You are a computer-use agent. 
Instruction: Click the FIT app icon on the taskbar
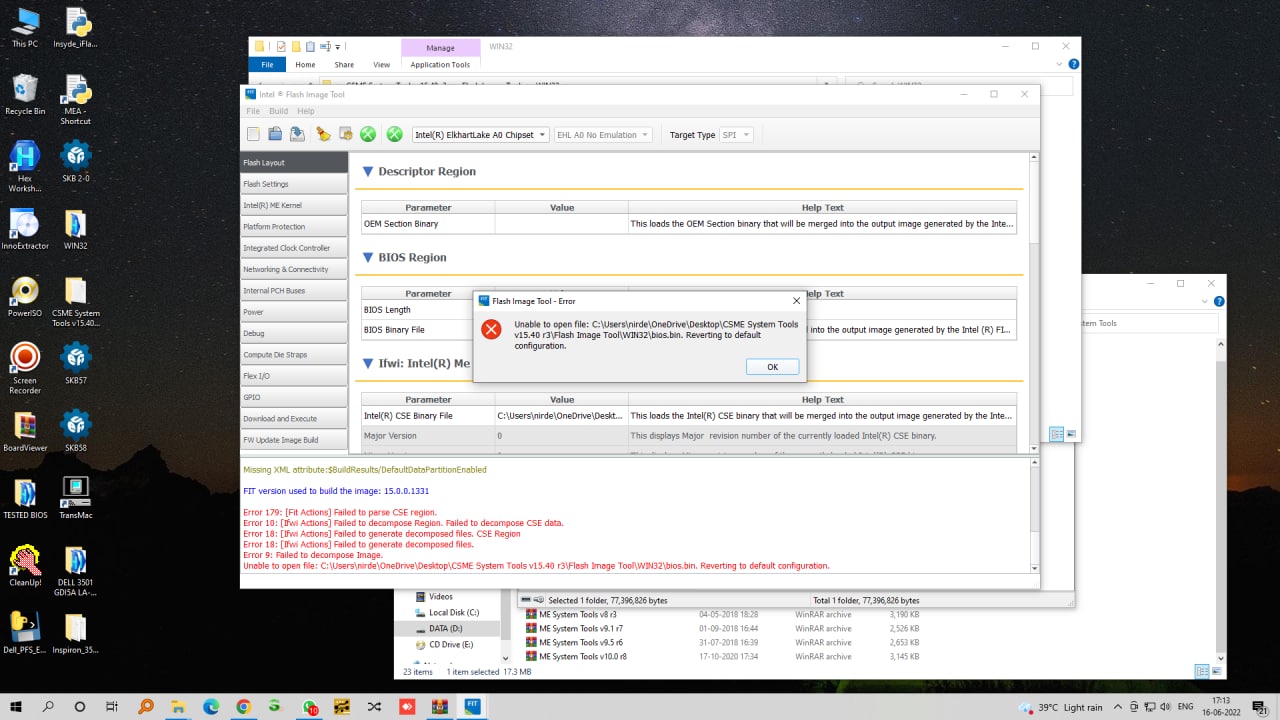pos(472,706)
